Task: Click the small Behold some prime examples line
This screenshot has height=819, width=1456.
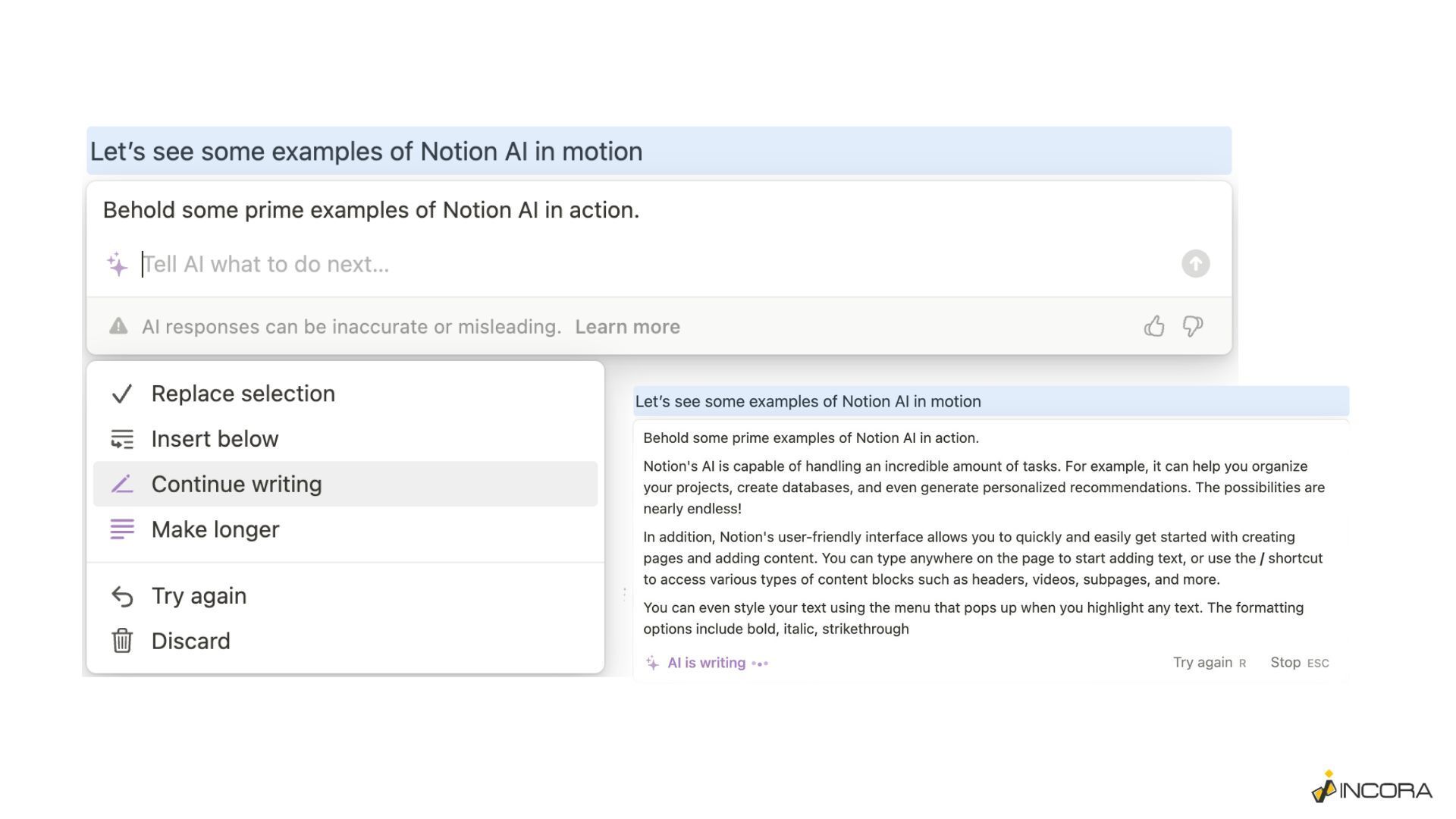Action: pyautogui.click(x=811, y=438)
